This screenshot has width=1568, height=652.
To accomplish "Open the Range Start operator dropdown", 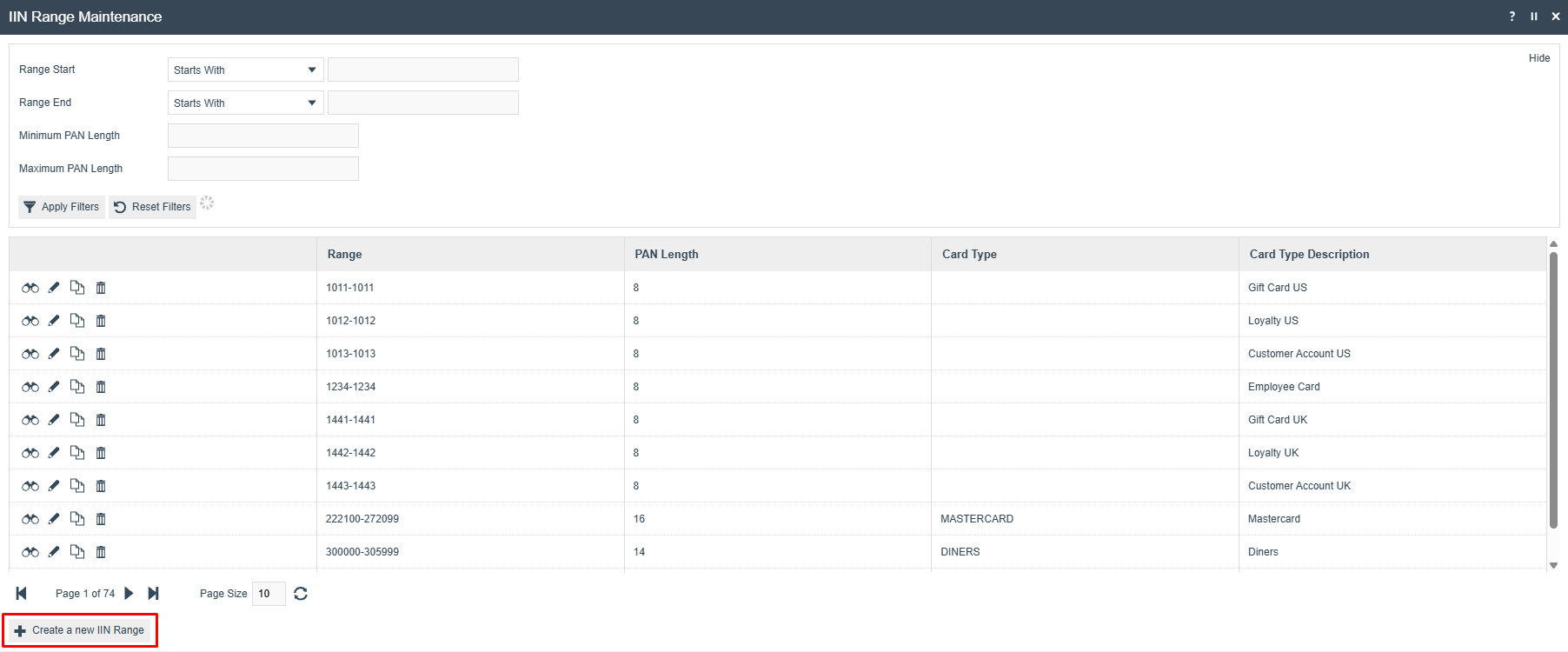I will point(246,70).
